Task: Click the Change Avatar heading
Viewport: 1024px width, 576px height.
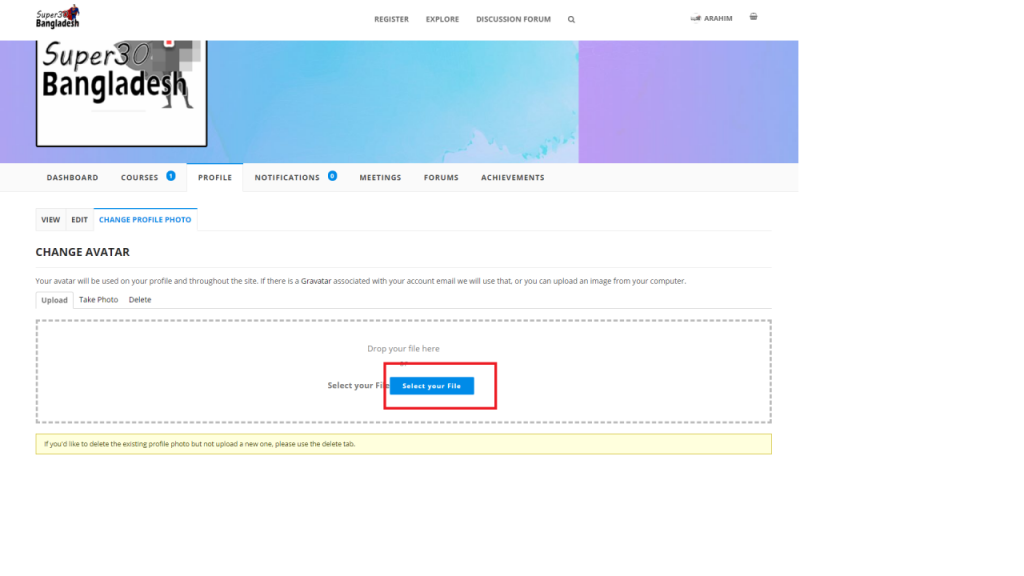Action: (82, 252)
